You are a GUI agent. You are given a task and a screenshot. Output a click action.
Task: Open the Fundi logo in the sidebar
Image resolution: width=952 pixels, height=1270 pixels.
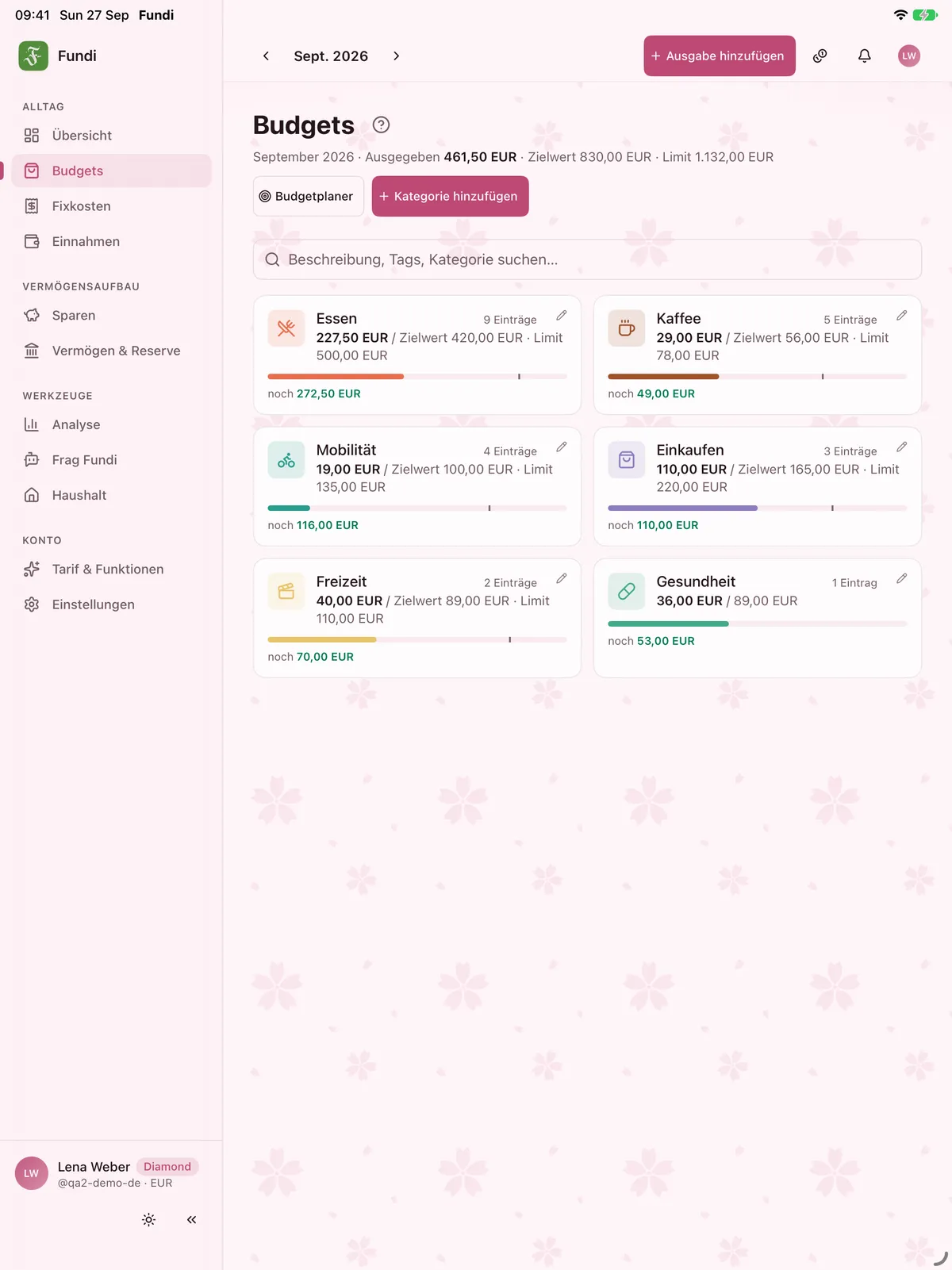[x=33, y=56]
